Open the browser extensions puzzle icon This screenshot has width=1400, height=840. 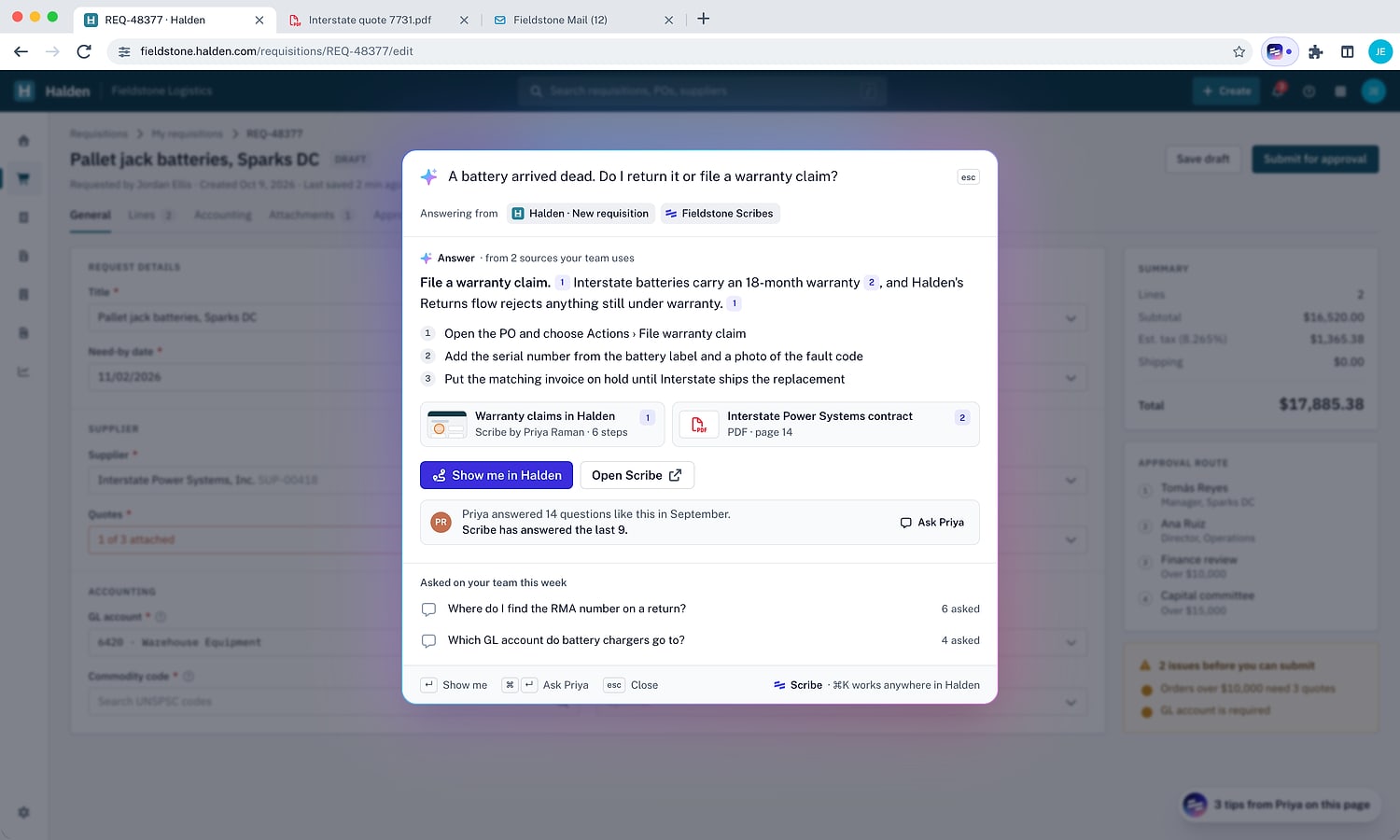coord(1316,51)
